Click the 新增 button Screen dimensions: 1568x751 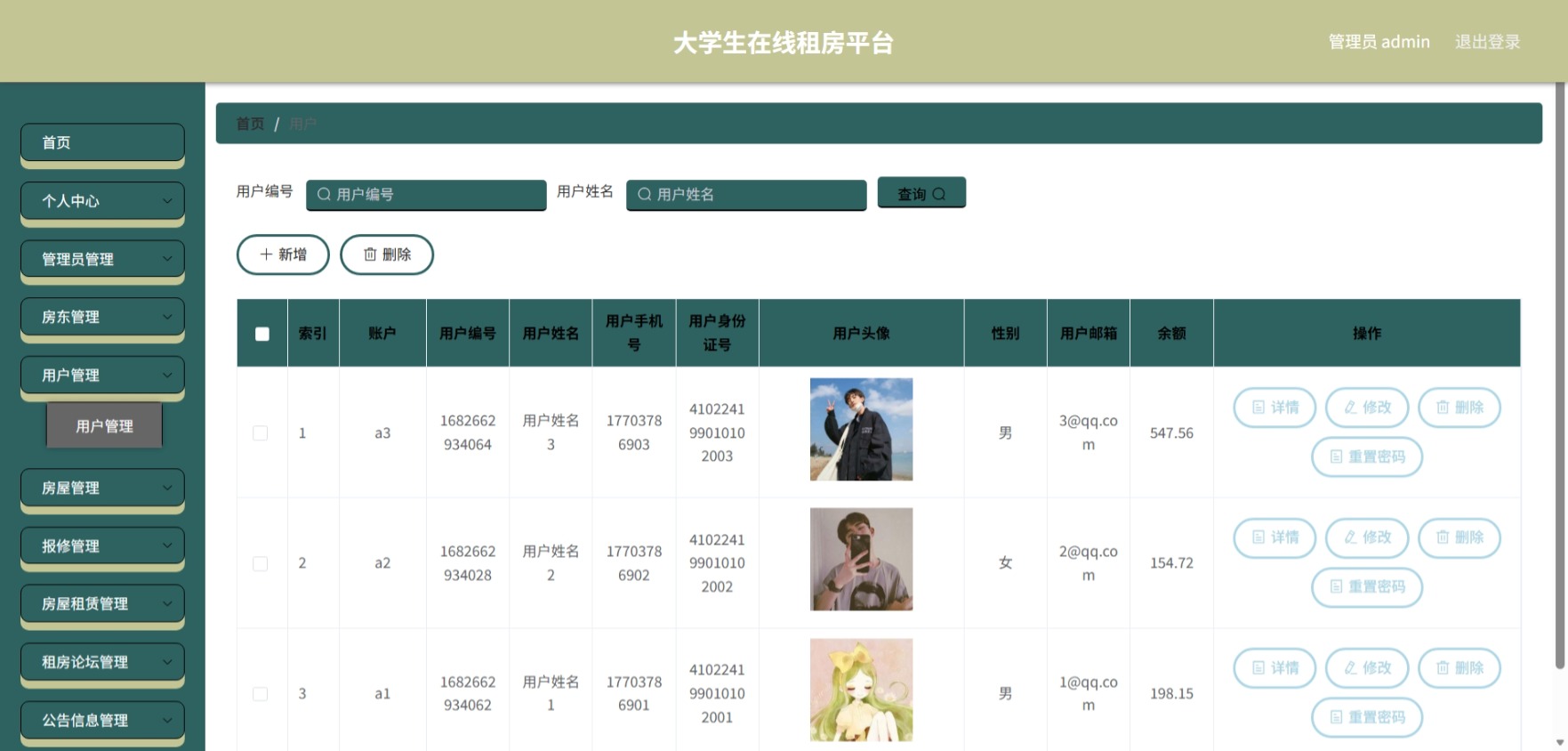click(283, 254)
